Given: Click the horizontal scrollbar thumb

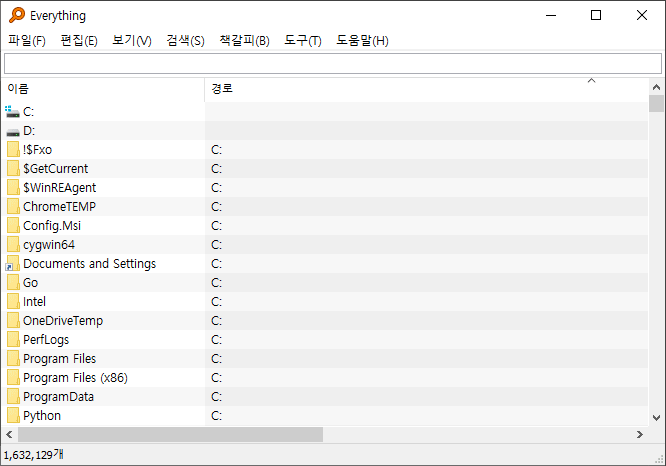Looking at the screenshot, I should click(170, 435).
